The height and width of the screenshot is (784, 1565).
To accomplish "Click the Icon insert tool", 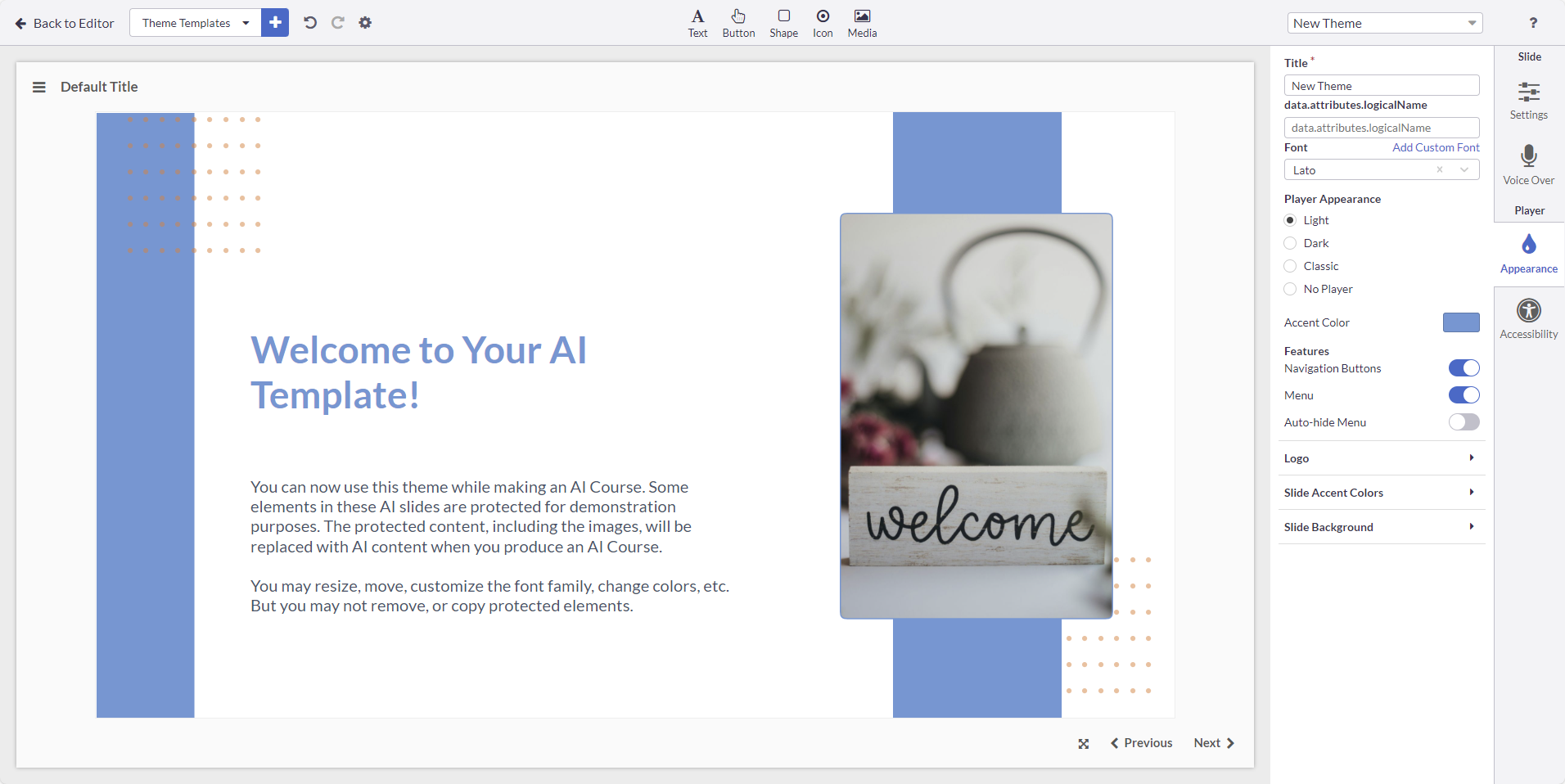I will (822, 23).
